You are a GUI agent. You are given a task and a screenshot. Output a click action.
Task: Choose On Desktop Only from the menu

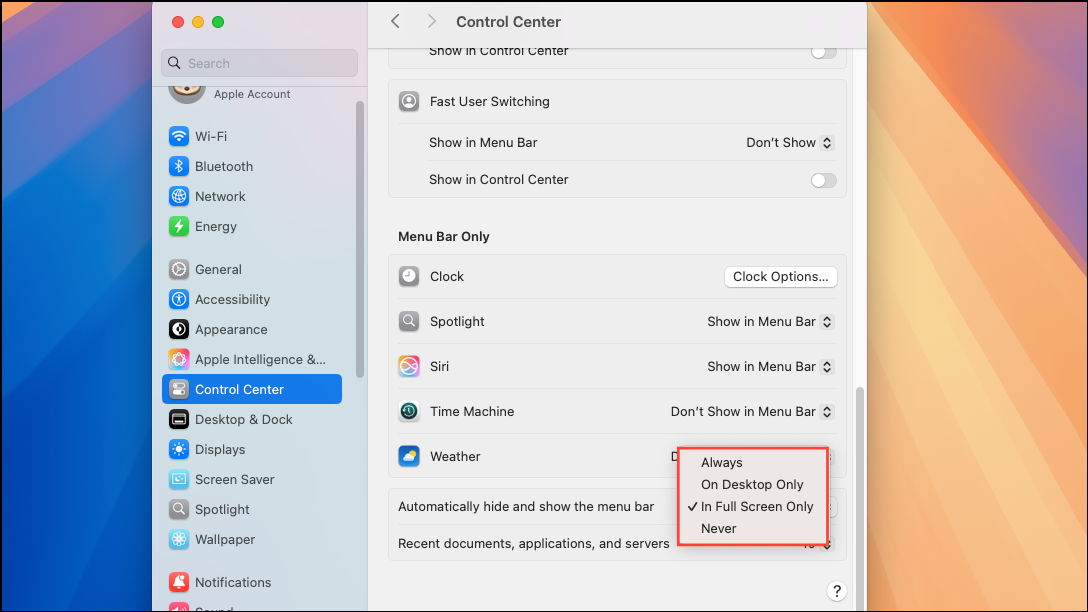(752, 484)
